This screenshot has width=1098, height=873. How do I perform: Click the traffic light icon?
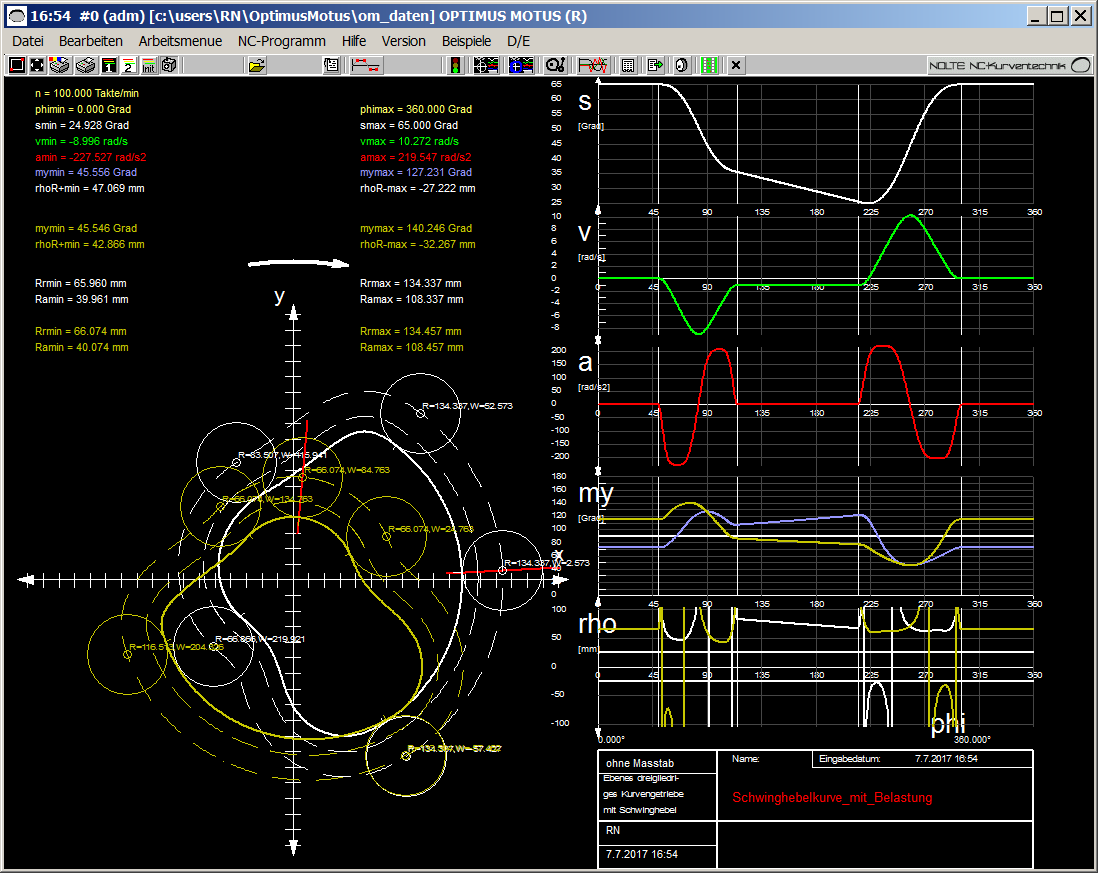[x=455, y=65]
